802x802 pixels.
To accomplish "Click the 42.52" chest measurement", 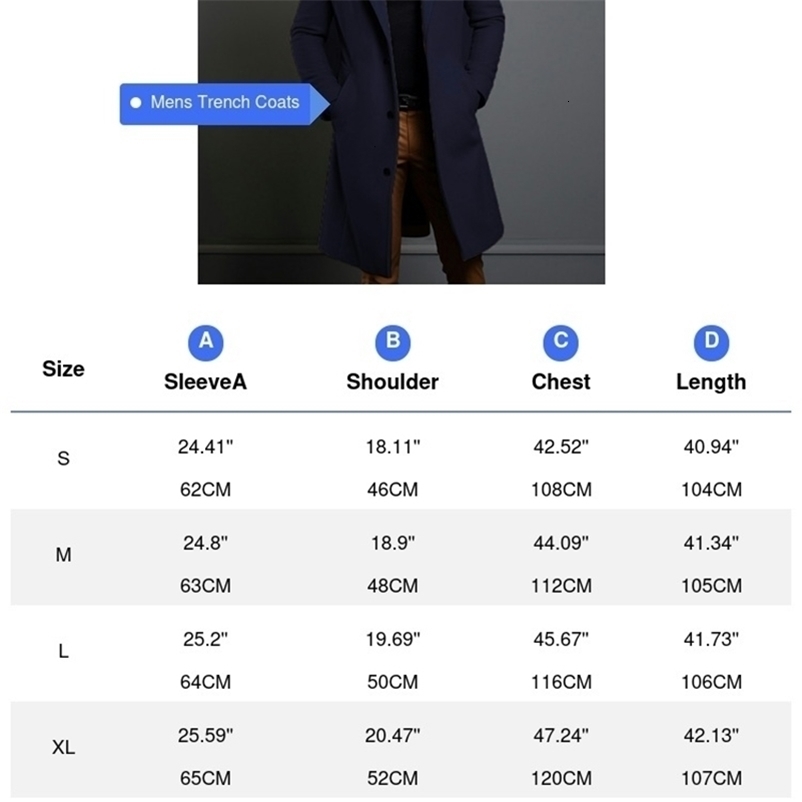I will [561, 447].
